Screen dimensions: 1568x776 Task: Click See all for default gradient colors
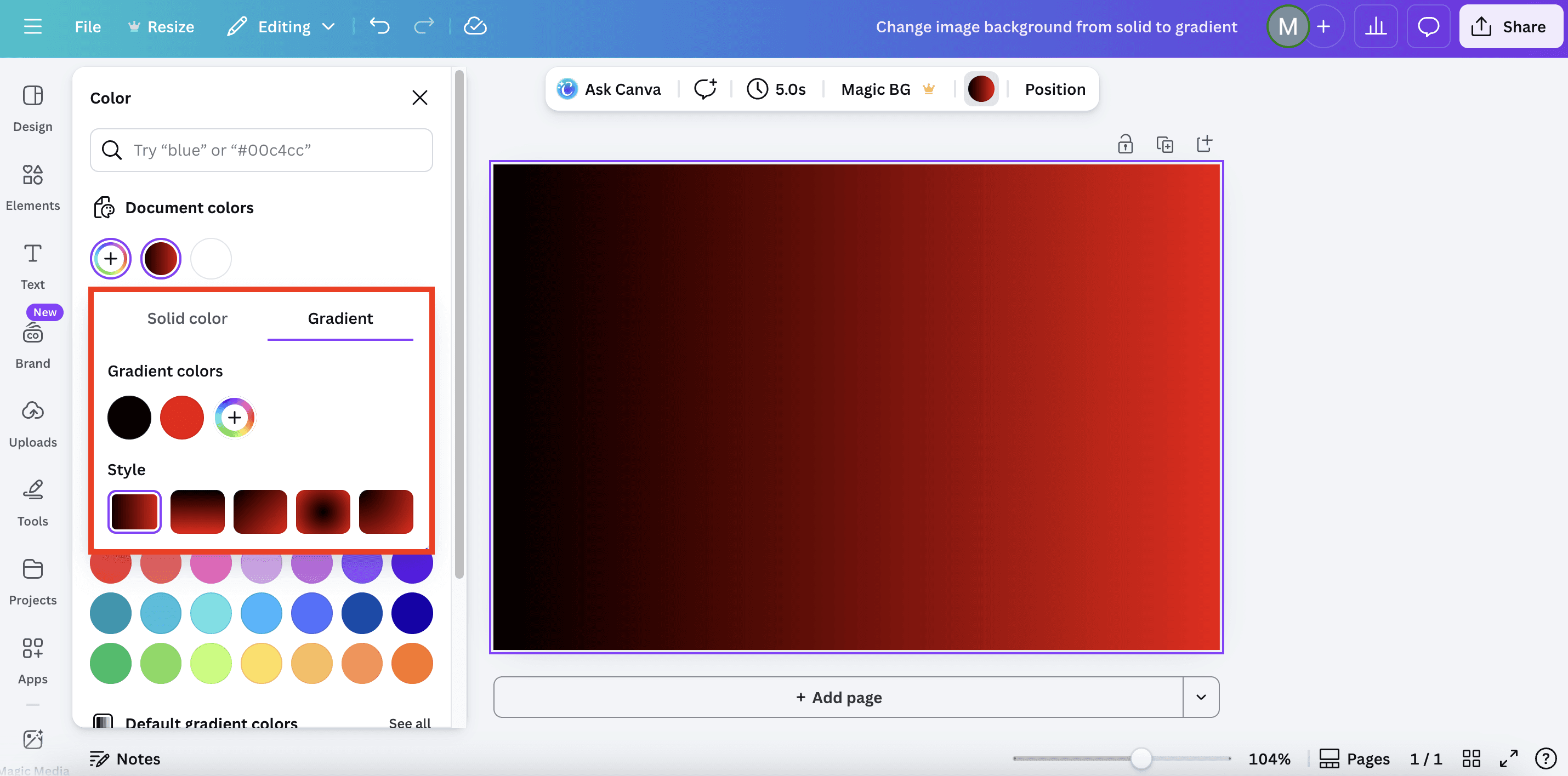(x=409, y=722)
